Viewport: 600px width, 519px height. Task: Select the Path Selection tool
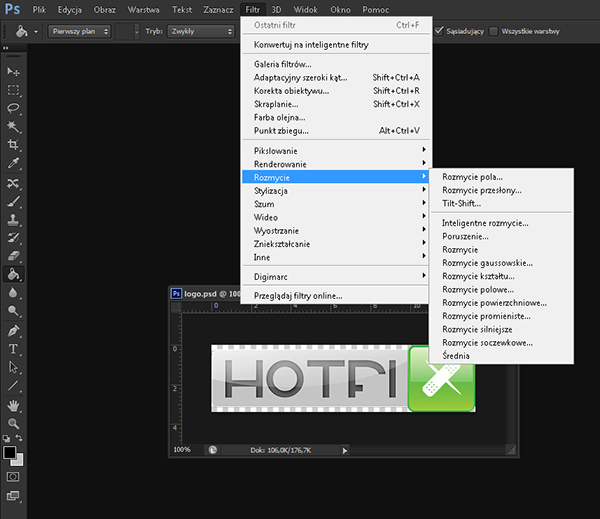13,367
